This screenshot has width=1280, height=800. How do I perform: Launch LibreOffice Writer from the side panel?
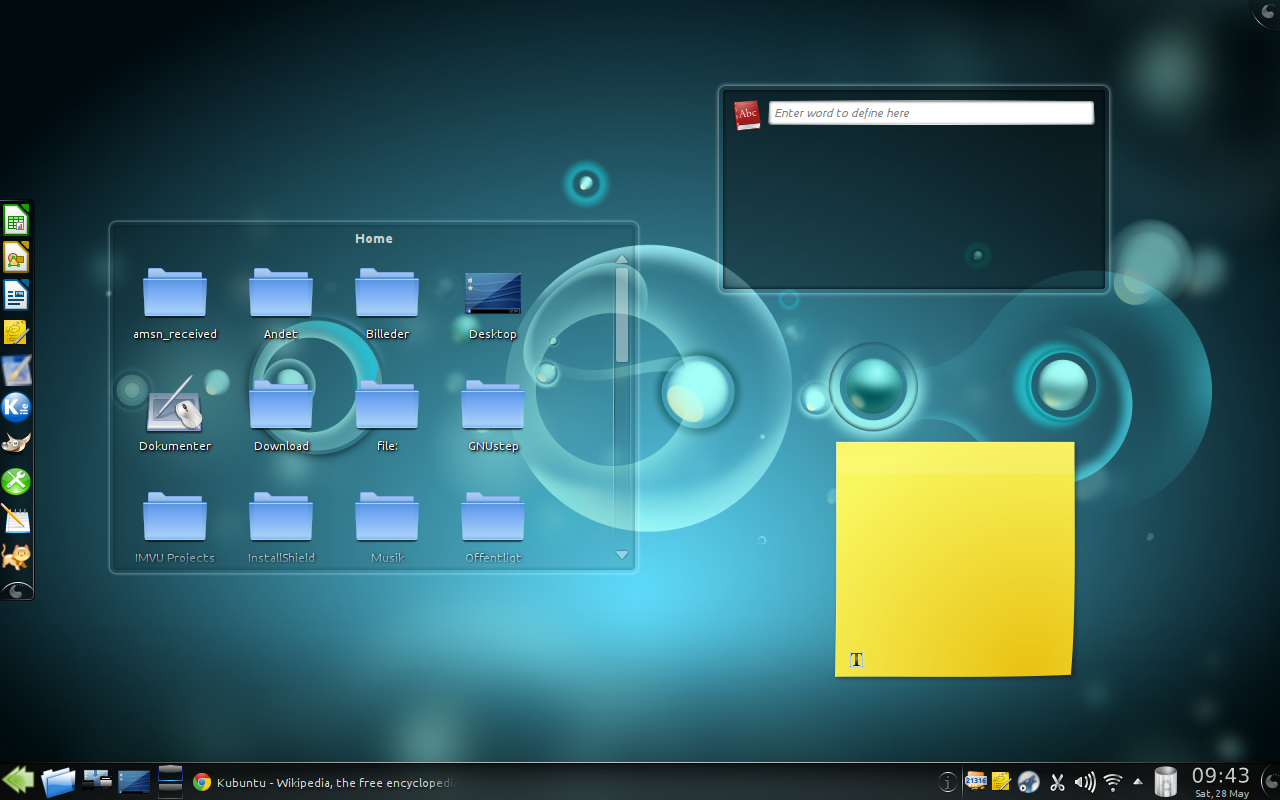point(16,296)
